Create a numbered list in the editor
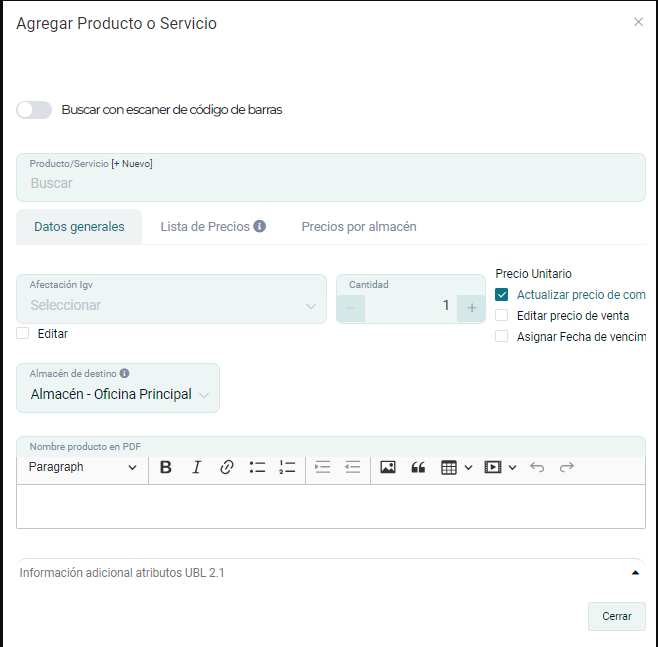Screen dimensions: 658x647 click(287, 467)
